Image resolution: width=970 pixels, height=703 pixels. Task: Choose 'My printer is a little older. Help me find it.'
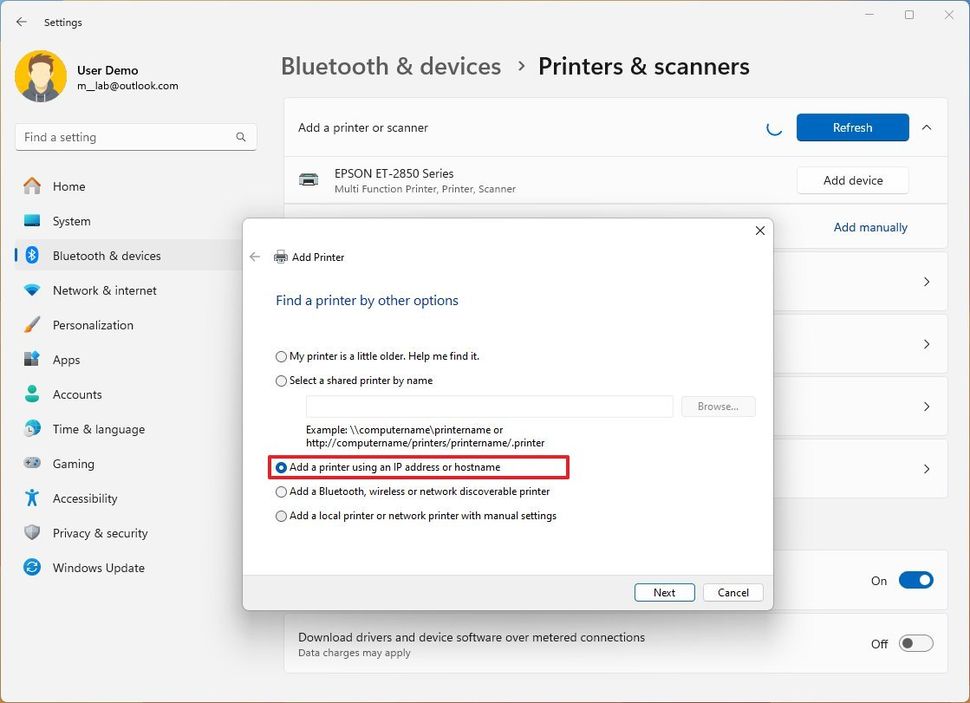[x=281, y=357]
